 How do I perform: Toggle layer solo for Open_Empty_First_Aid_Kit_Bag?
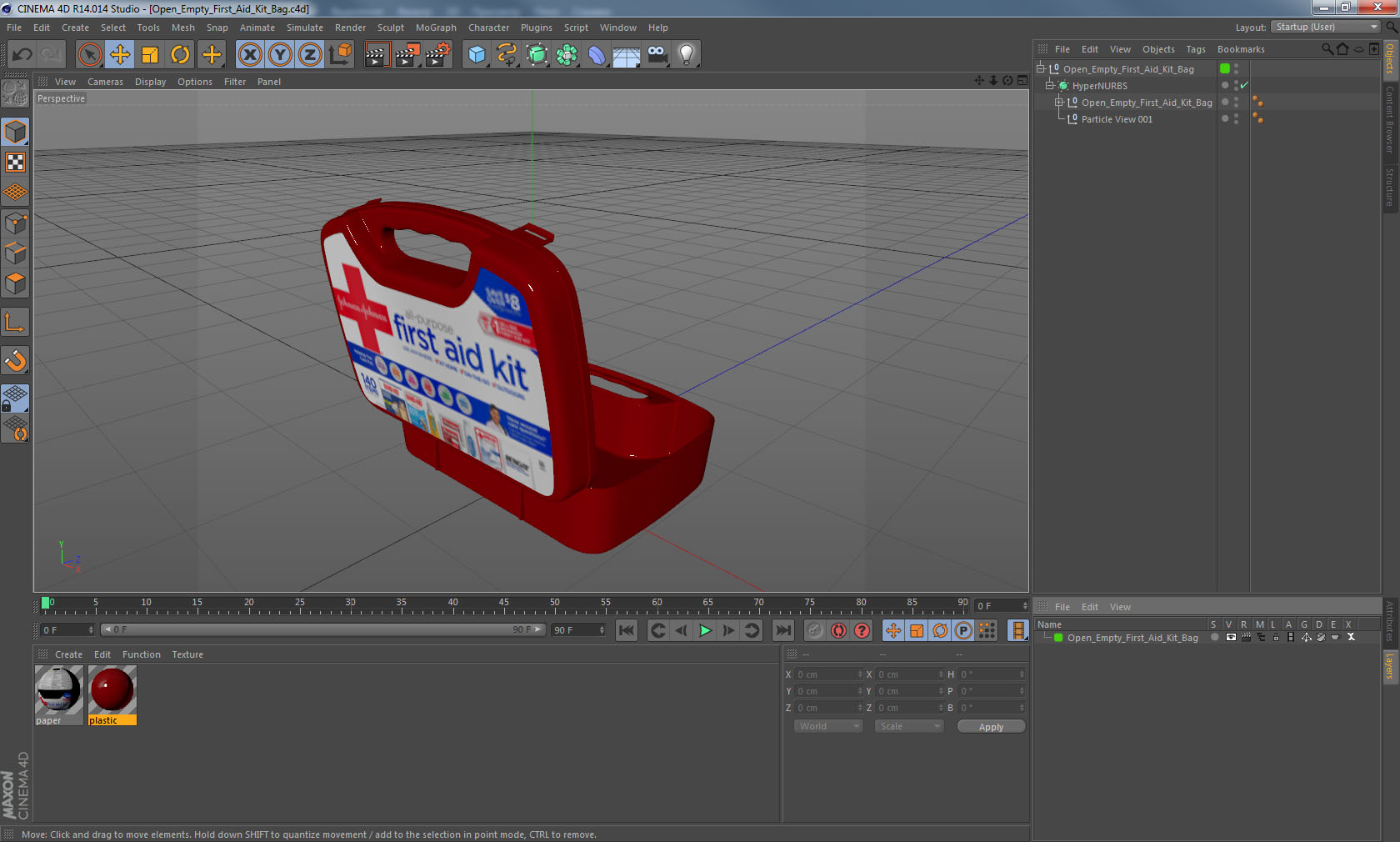pyautogui.click(x=1215, y=638)
